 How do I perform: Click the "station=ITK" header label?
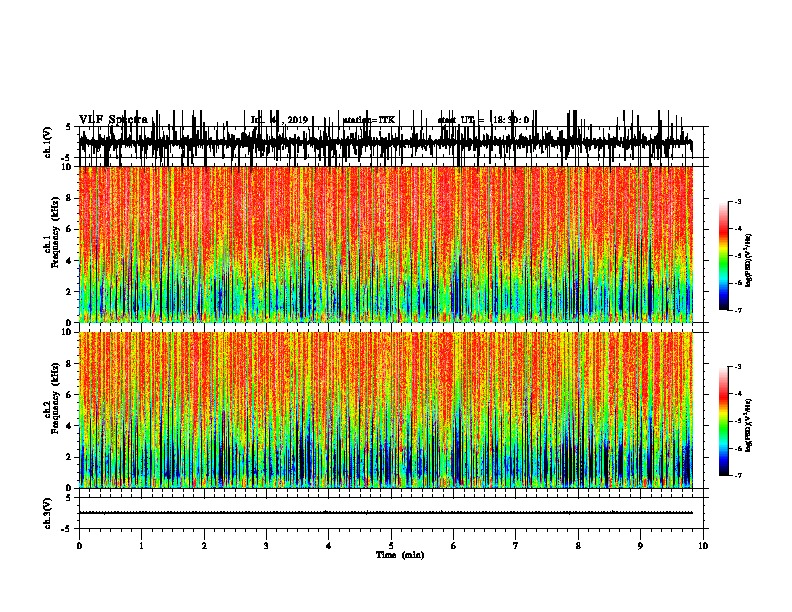click(x=369, y=120)
